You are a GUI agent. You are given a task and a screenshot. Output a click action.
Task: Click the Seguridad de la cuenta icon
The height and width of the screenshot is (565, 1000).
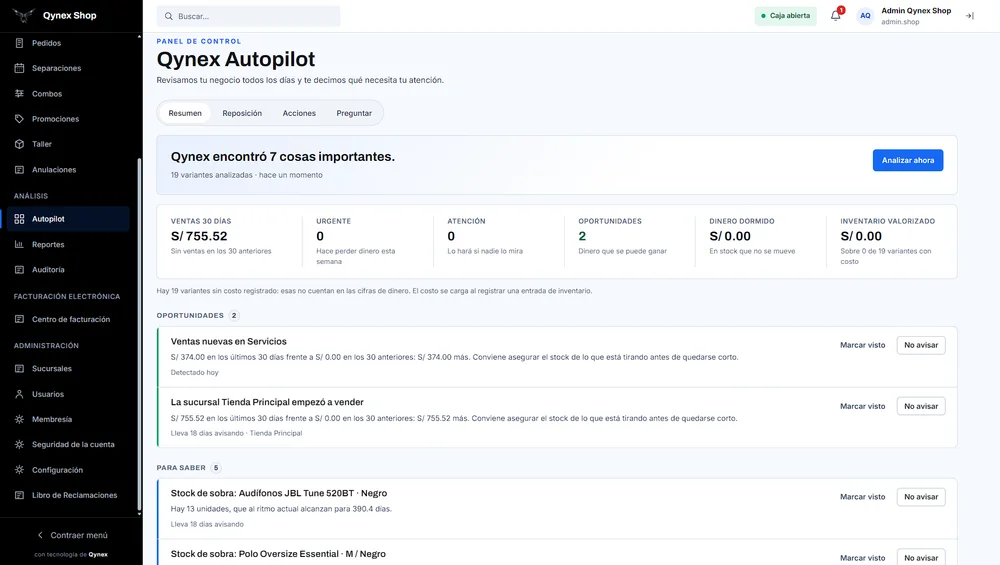(19, 444)
